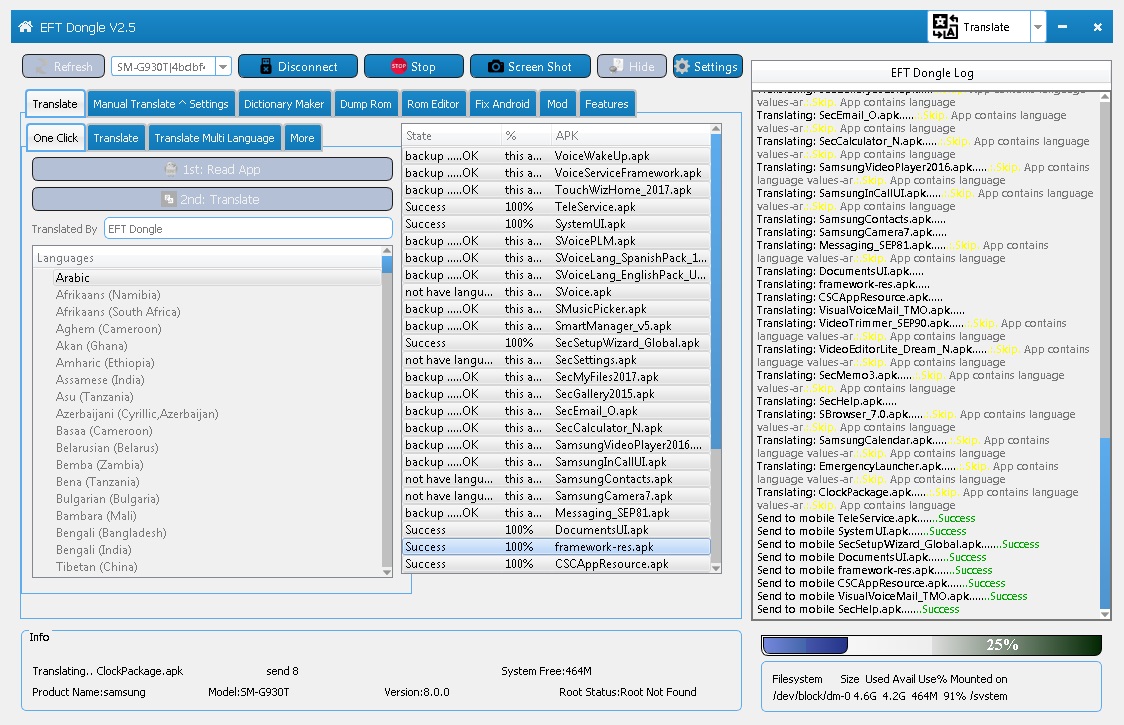The height and width of the screenshot is (725, 1124).
Task: Select the TouchWizHome_2017.apk row
Action: click(556, 190)
